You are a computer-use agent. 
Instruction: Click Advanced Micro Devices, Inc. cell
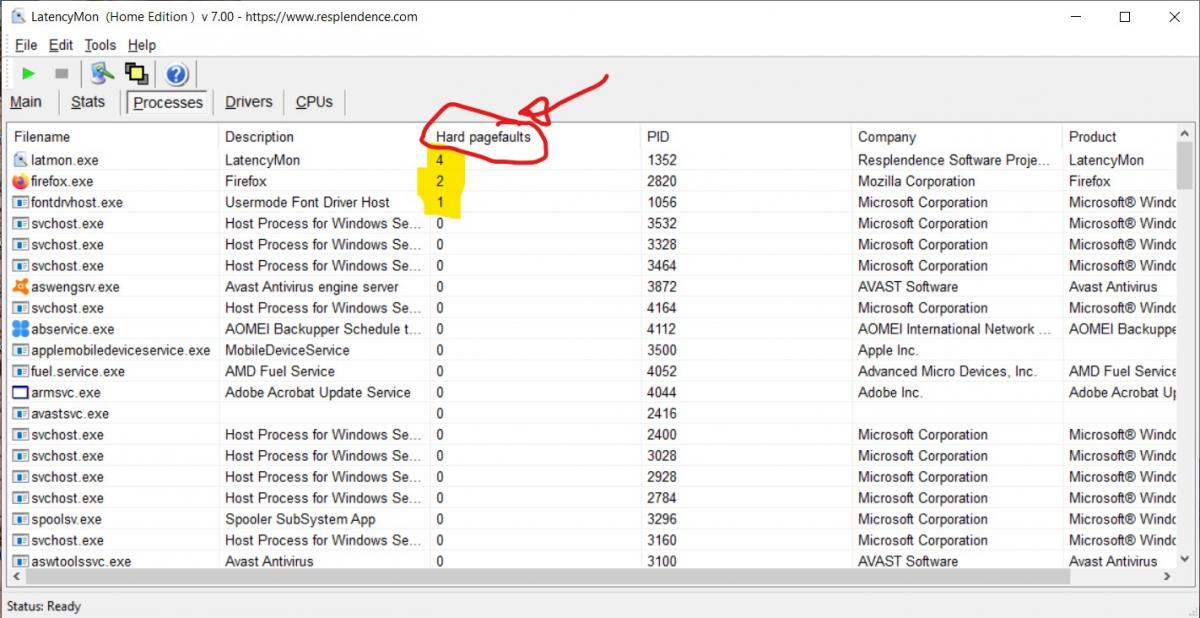tap(947, 371)
